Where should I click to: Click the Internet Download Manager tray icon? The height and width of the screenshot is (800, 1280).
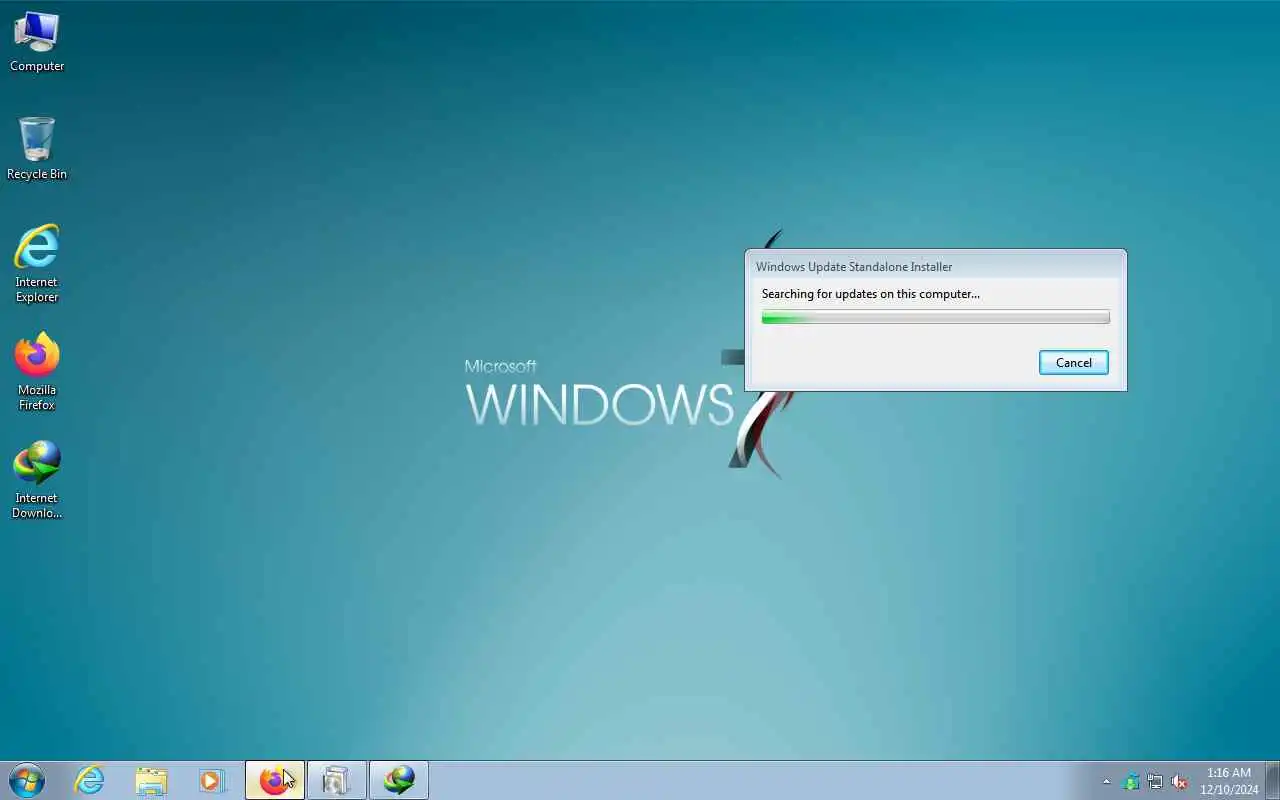point(1131,781)
